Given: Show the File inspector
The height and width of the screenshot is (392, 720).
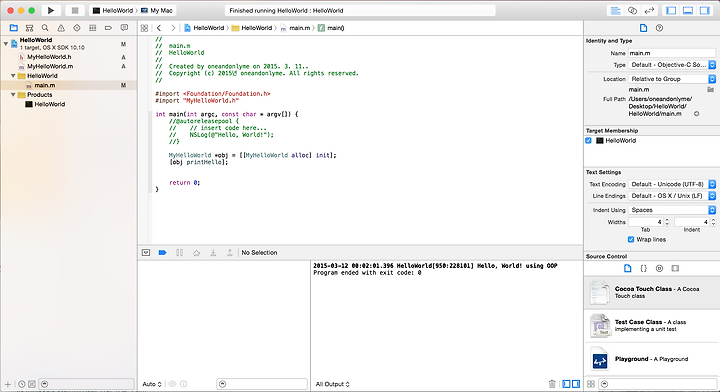Looking at the screenshot, I should click(x=643, y=28).
